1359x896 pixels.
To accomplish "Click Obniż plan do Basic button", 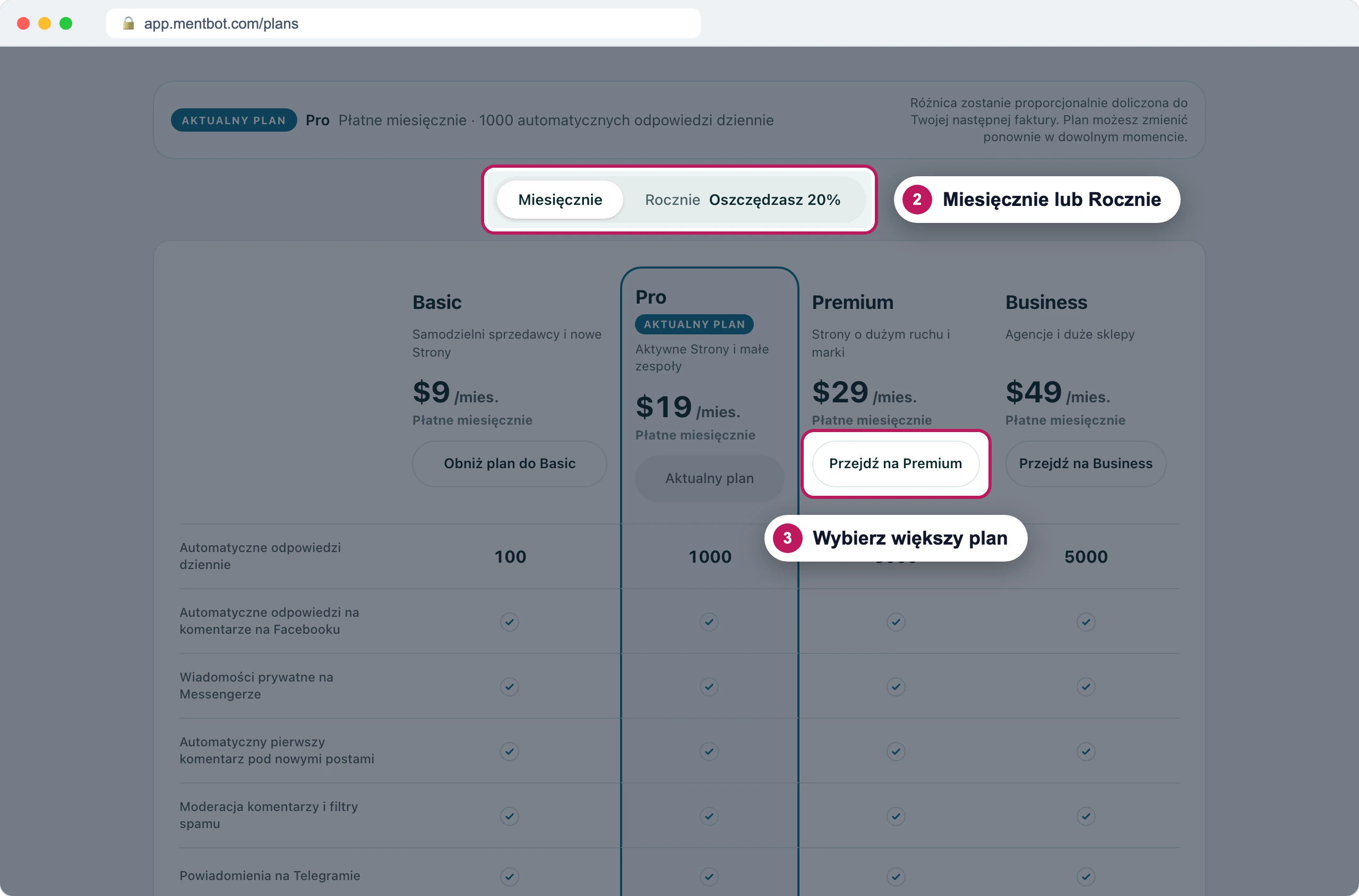I will coord(509,463).
